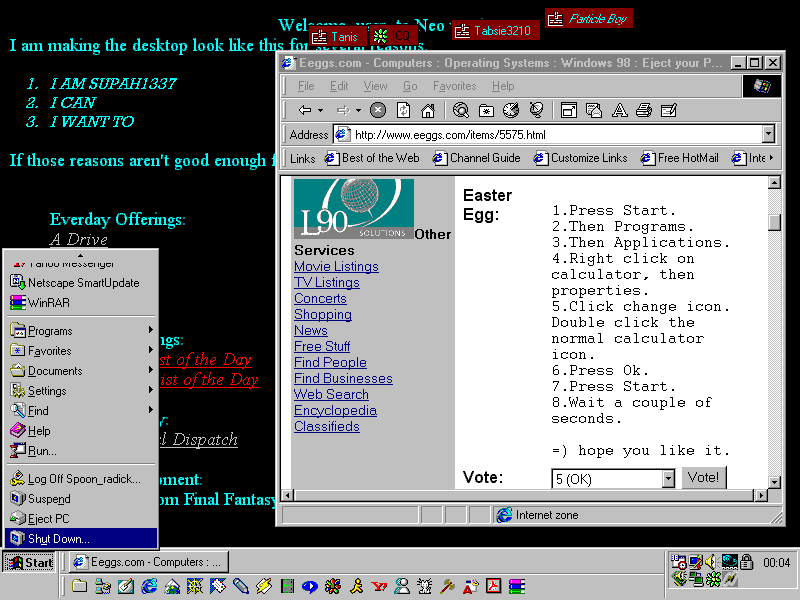The height and width of the screenshot is (600, 800).
Task: Show the History toolbar icon
Action: tap(511, 110)
